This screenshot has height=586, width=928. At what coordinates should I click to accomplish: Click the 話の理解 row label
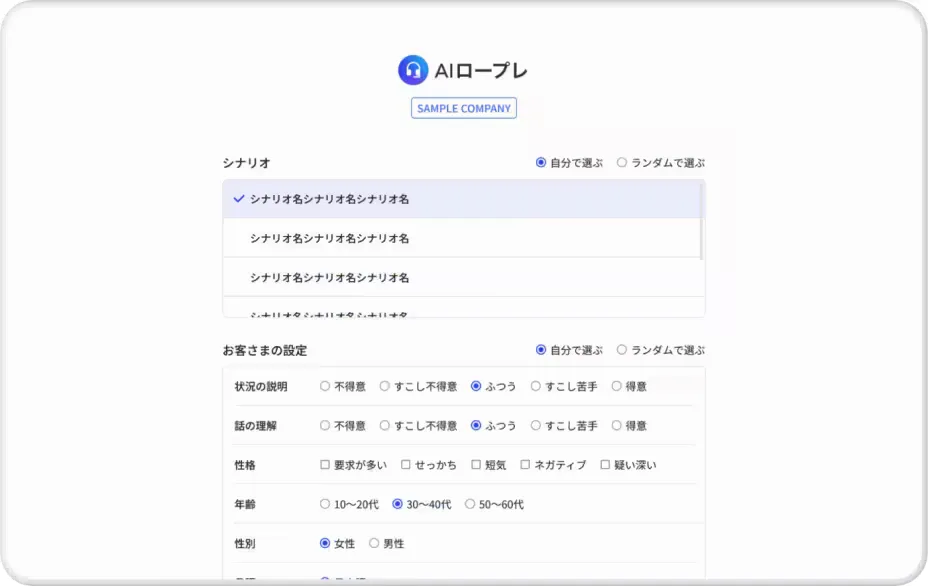pyautogui.click(x=255, y=426)
